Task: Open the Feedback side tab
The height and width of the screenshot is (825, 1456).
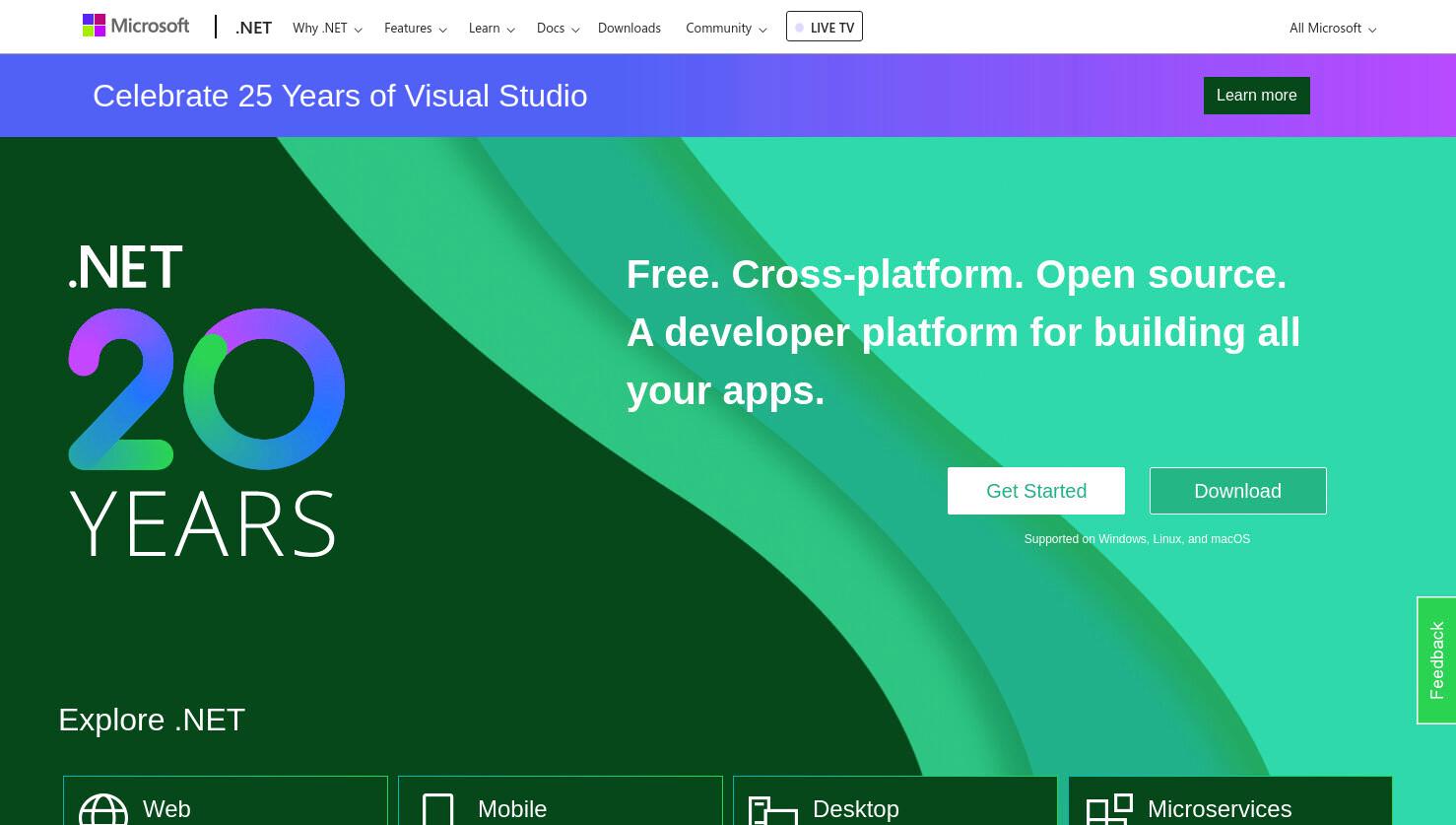Action: (x=1436, y=660)
